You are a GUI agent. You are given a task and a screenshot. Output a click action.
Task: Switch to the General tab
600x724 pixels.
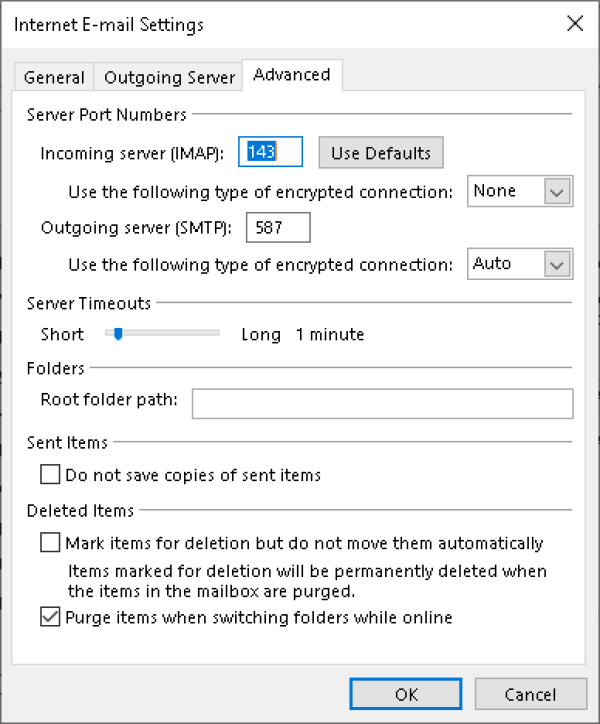(x=54, y=77)
